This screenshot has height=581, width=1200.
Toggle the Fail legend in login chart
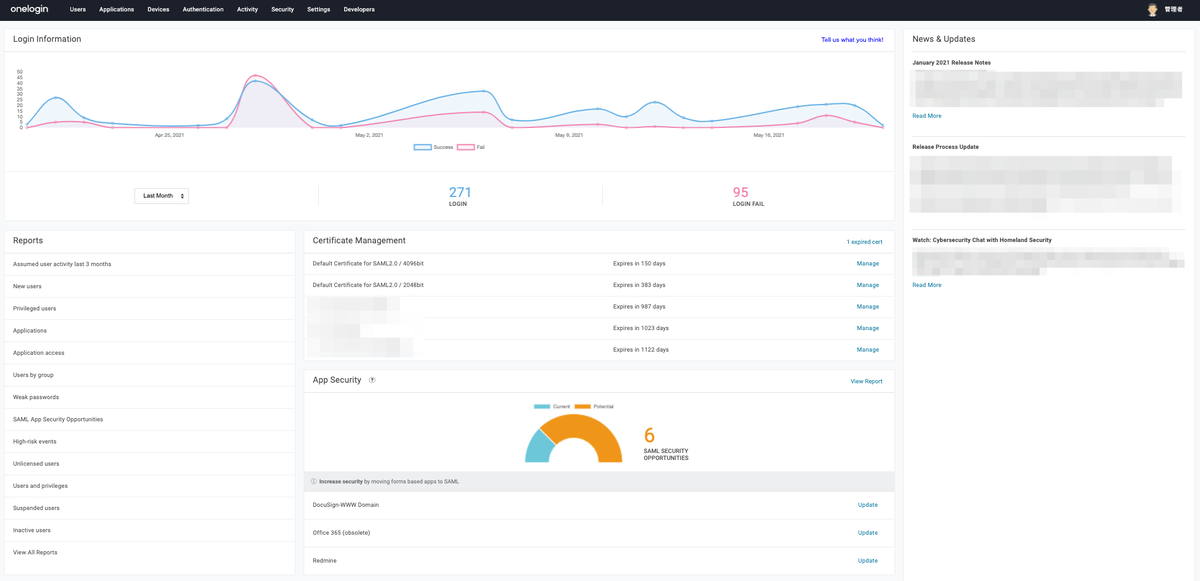471,147
